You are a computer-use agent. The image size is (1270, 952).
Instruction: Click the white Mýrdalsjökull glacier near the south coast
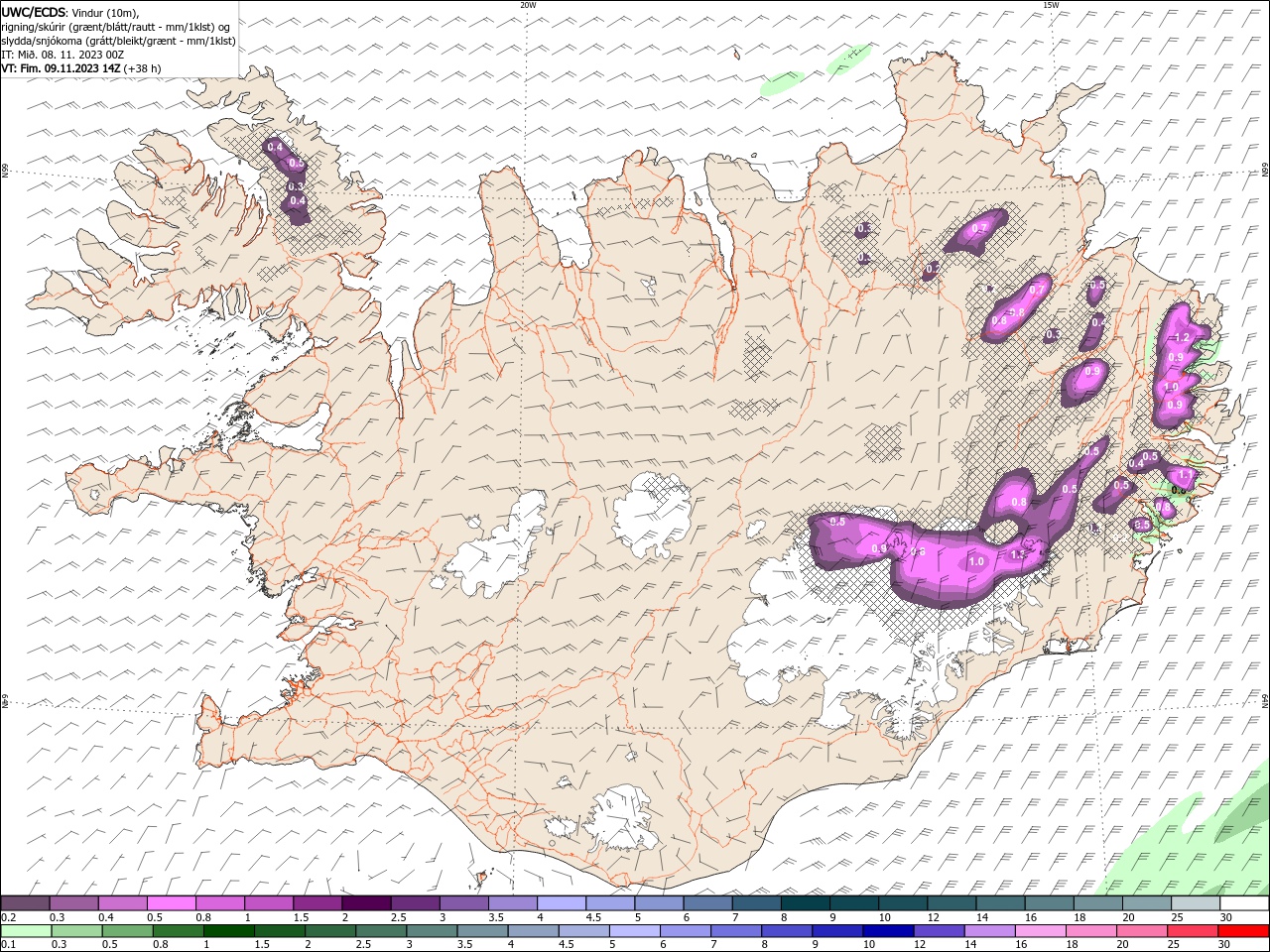pyautogui.click(x=622, y=817)
